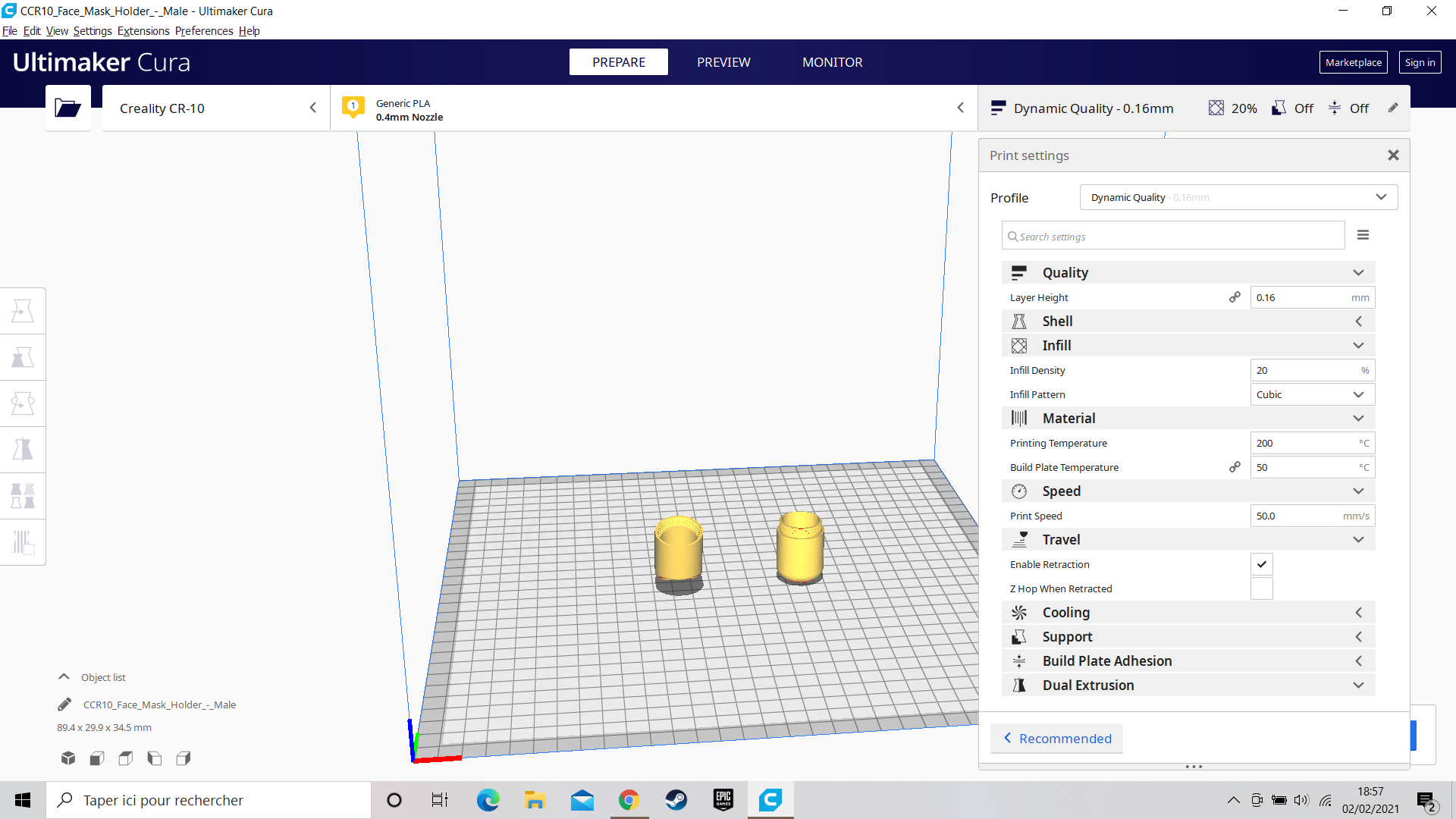This screenshot has height=819, width=1456.
Task: Collapse the Speed section
Action: [x=1188, y=491]
